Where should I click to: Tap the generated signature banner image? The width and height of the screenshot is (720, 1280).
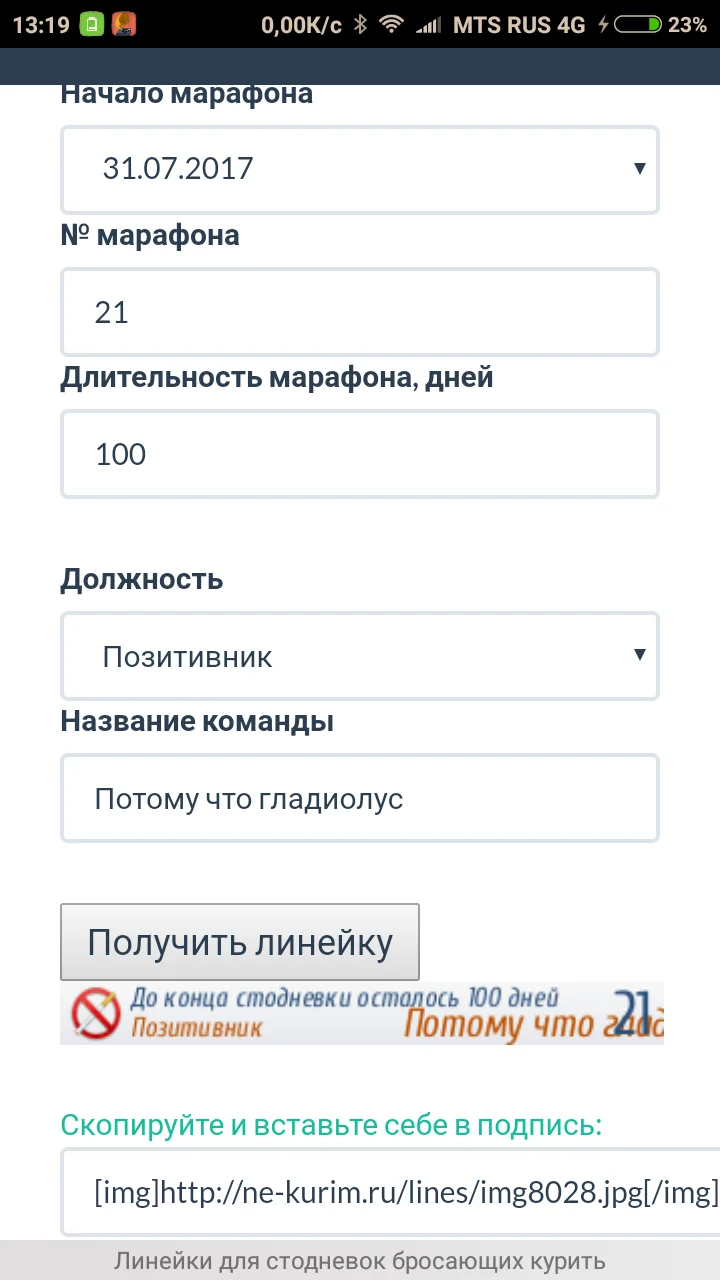tap(360, 1012)
